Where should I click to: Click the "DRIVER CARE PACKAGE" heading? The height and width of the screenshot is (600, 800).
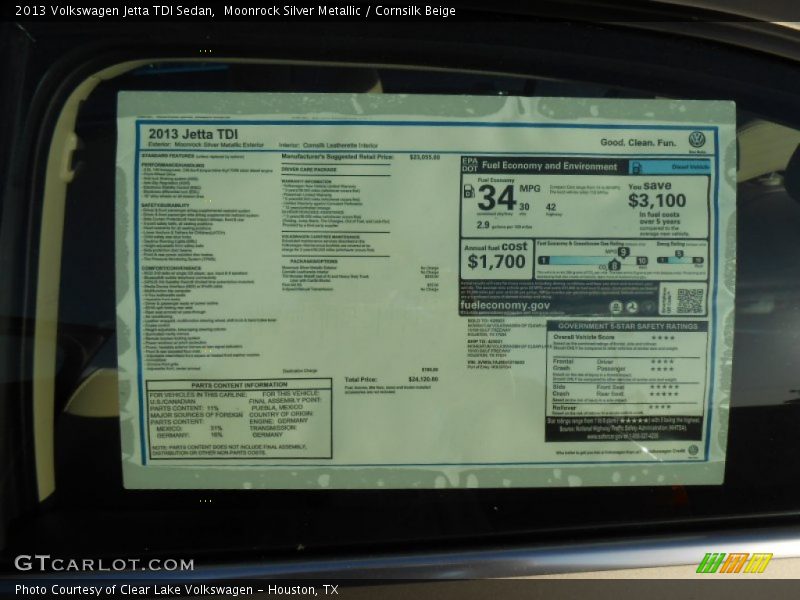click(309, 169)
